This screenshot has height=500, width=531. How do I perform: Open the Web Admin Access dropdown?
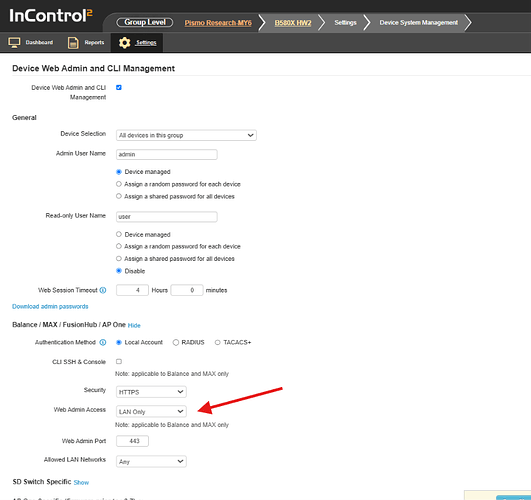click(x=151, y=411)
